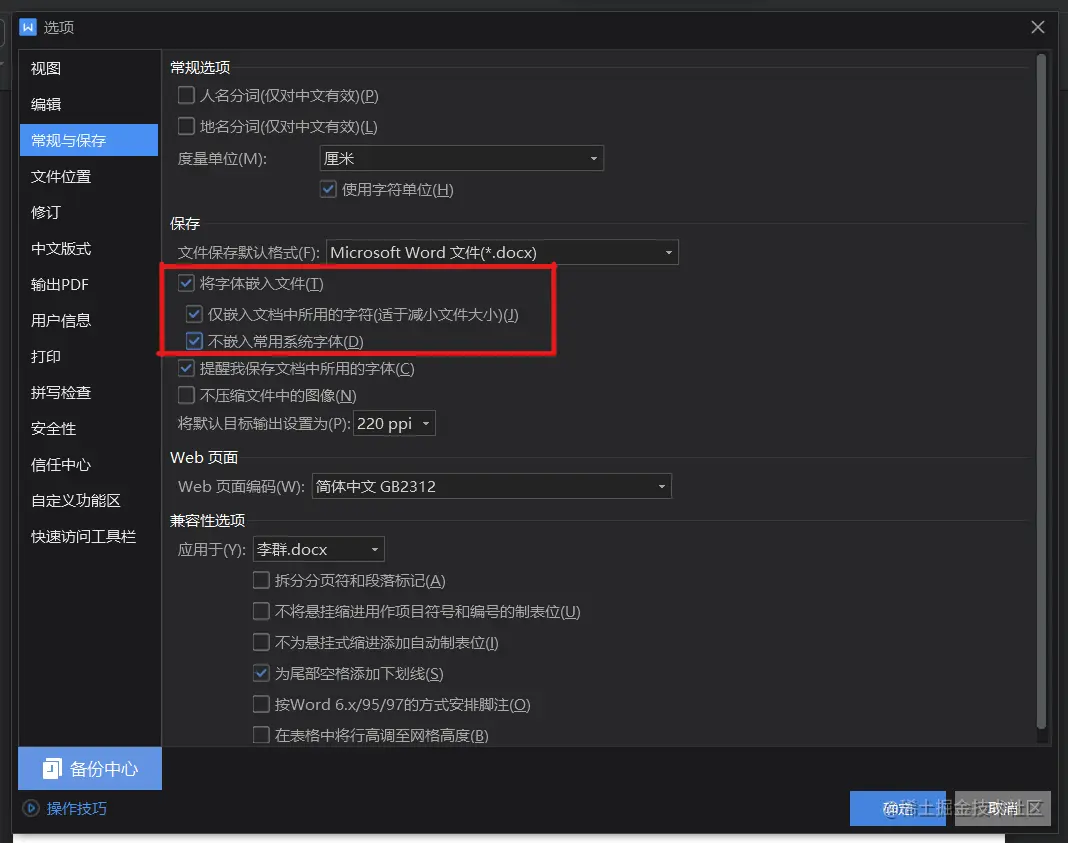Click the options panel vertical scrollbar
Screen dimensions: 1068x843
[1041, 392]
